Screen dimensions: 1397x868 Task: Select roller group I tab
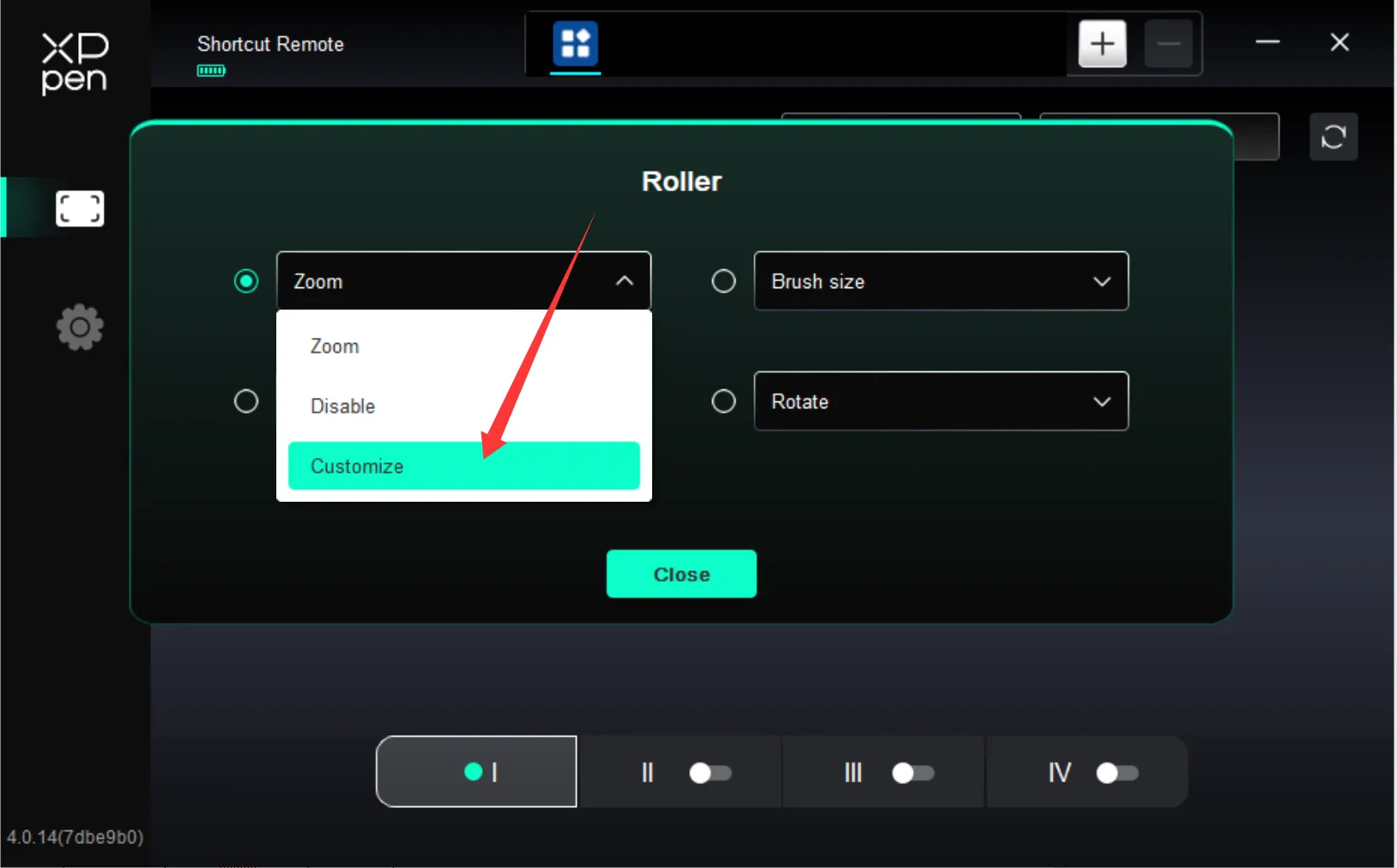tap(476, 772)
